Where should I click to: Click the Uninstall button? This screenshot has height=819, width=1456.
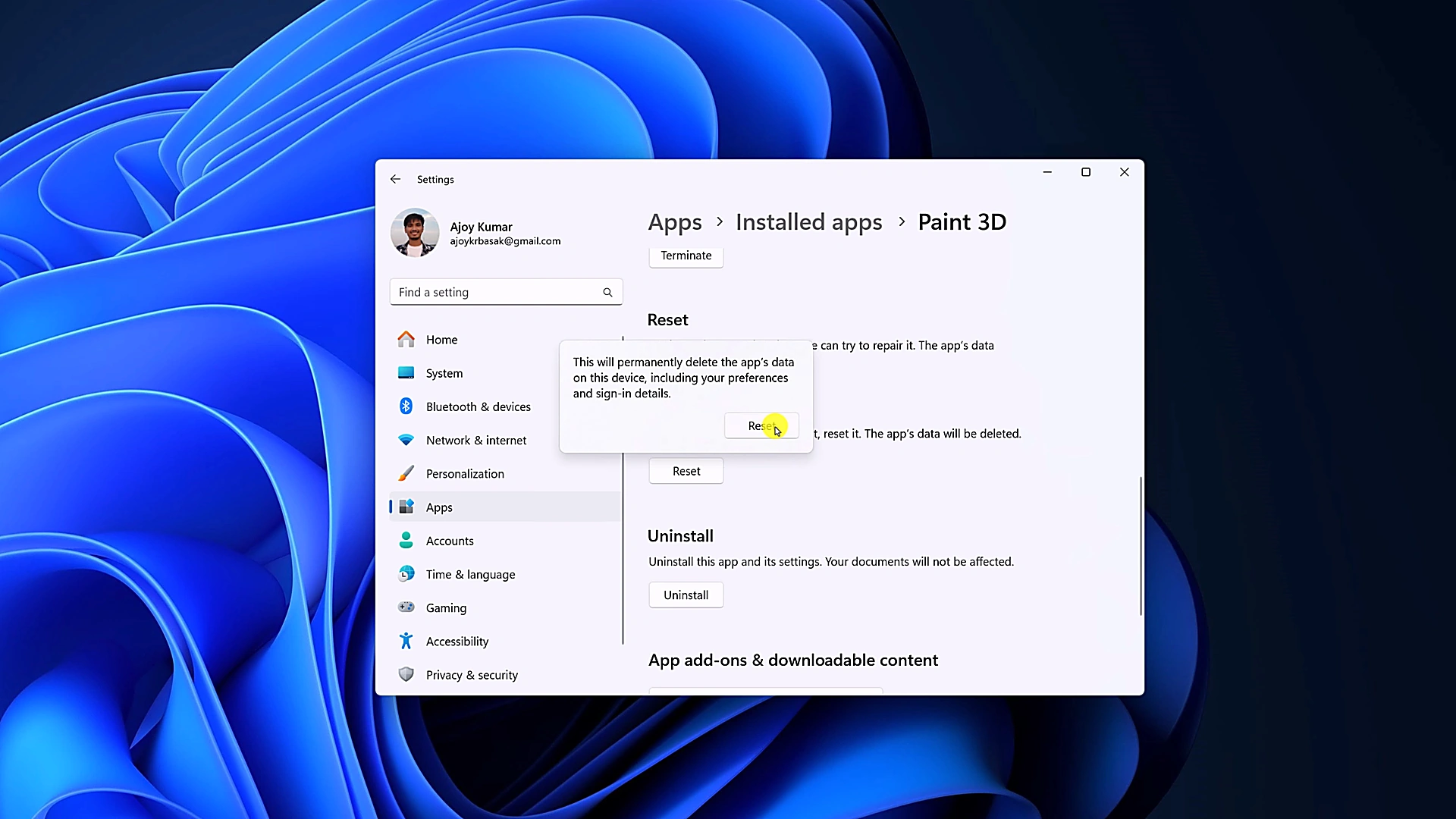coord(686,595)
